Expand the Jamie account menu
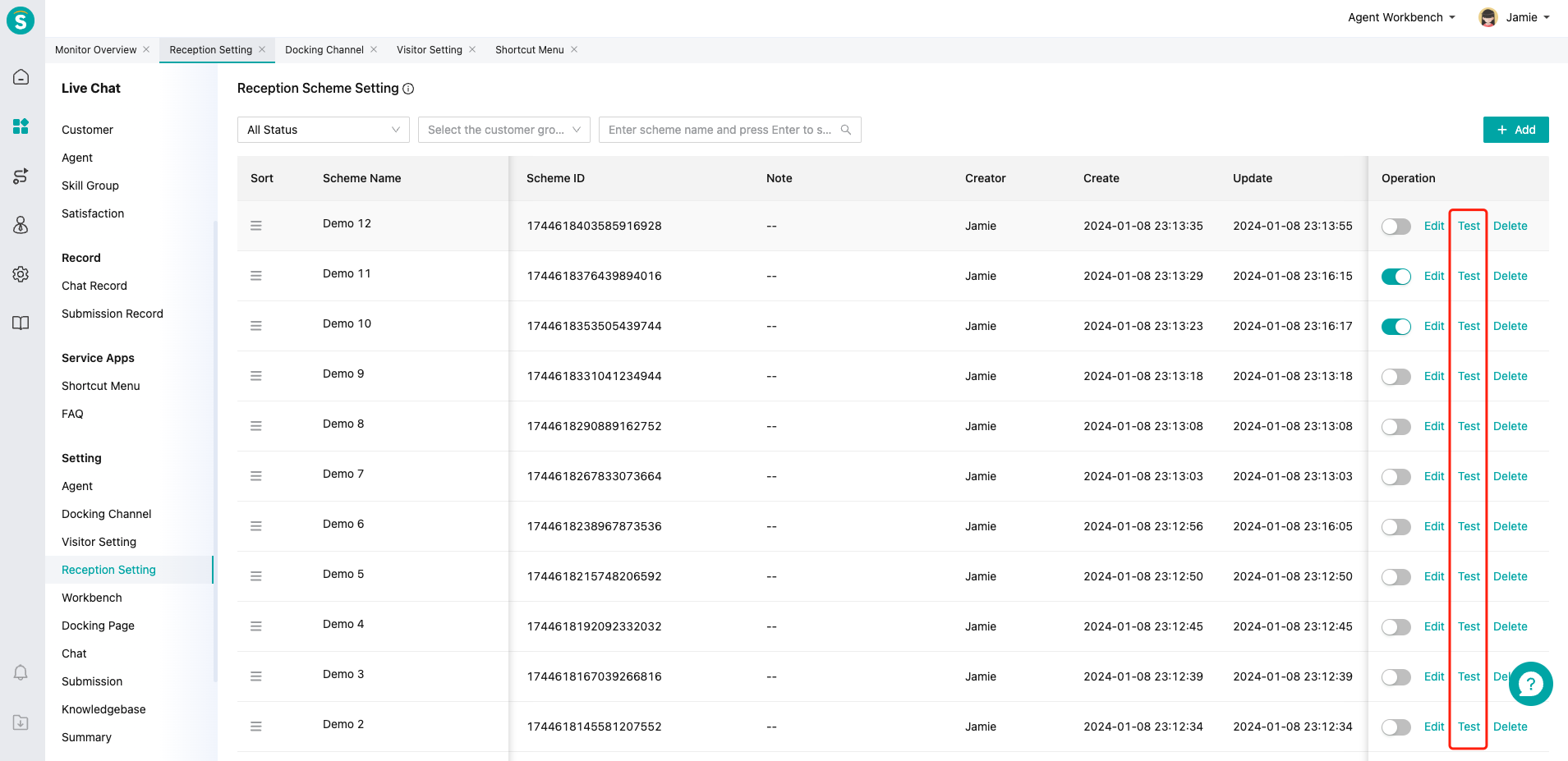Viewport: 1568px width, 761px height. click(x=1527, y=17)
